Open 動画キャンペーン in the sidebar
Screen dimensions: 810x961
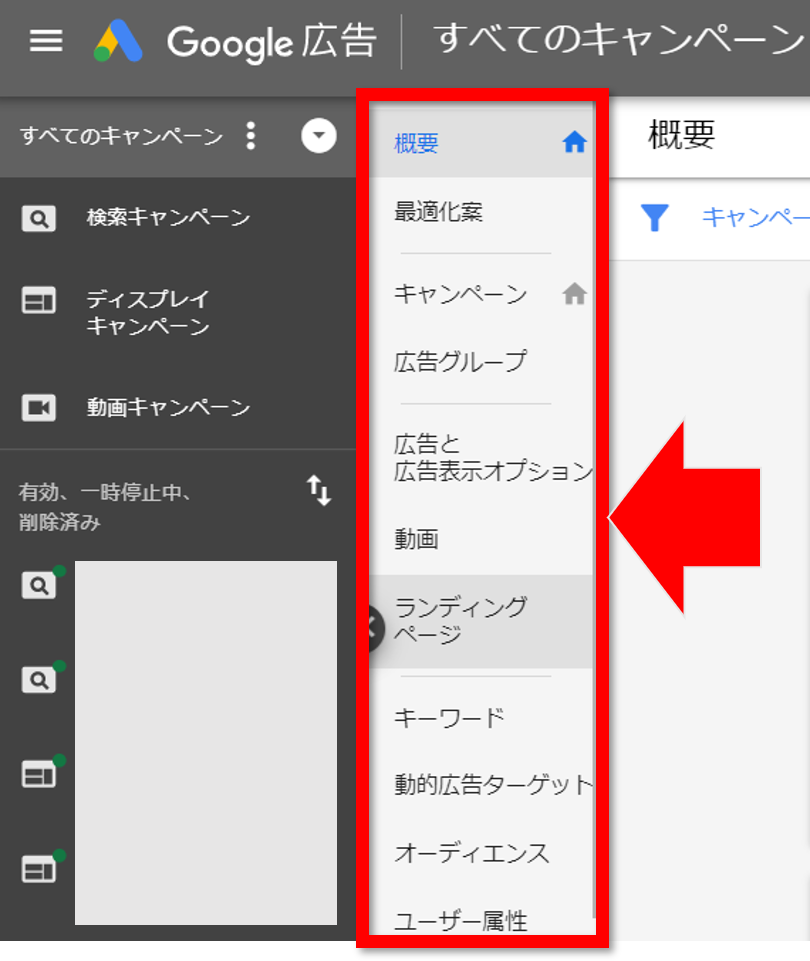tap(168, 408)
